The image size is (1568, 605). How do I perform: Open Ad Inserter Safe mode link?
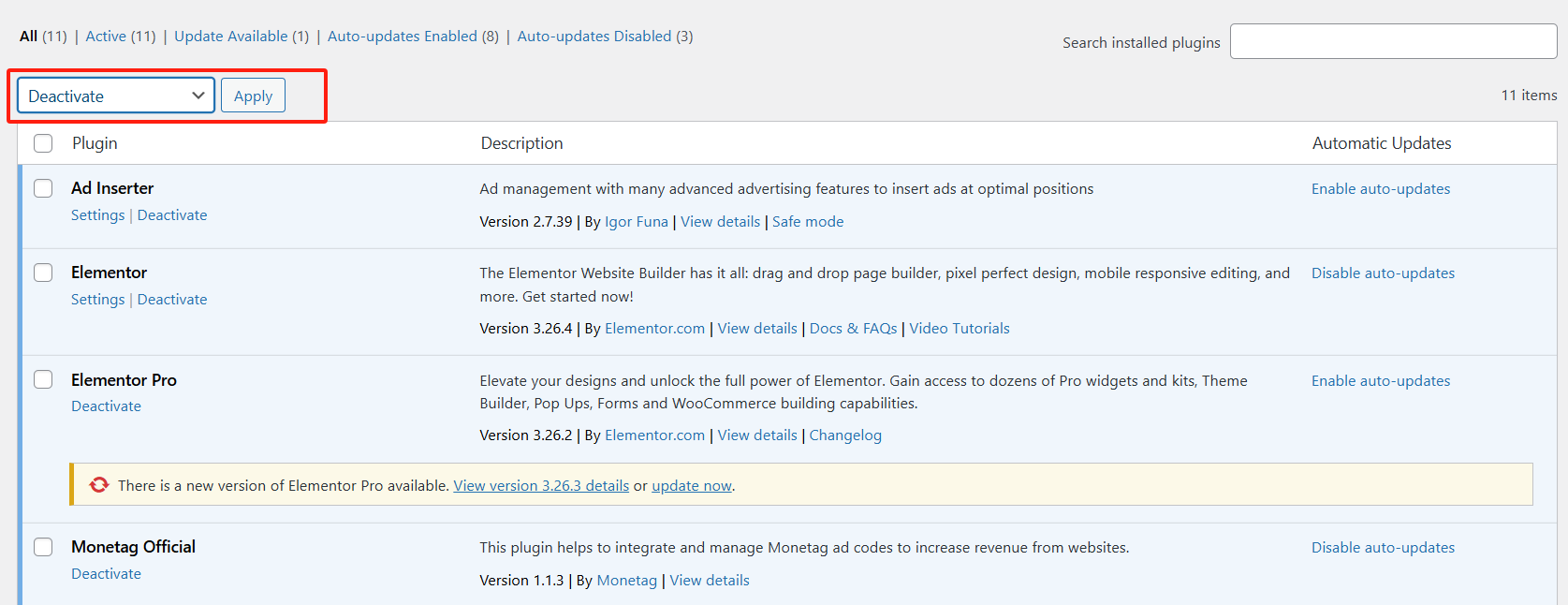pyautogui.click(x=807, y=222)
